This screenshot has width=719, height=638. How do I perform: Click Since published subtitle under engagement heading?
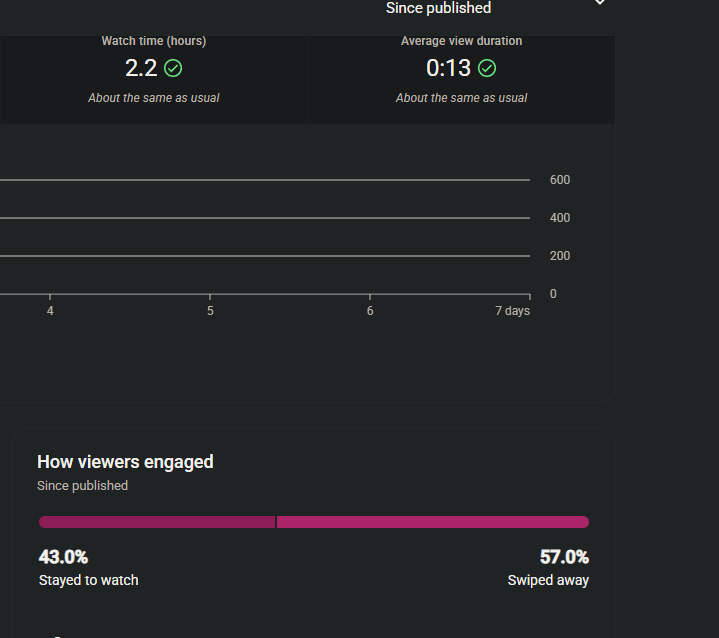pyautogui.click(x=82, y=486)
